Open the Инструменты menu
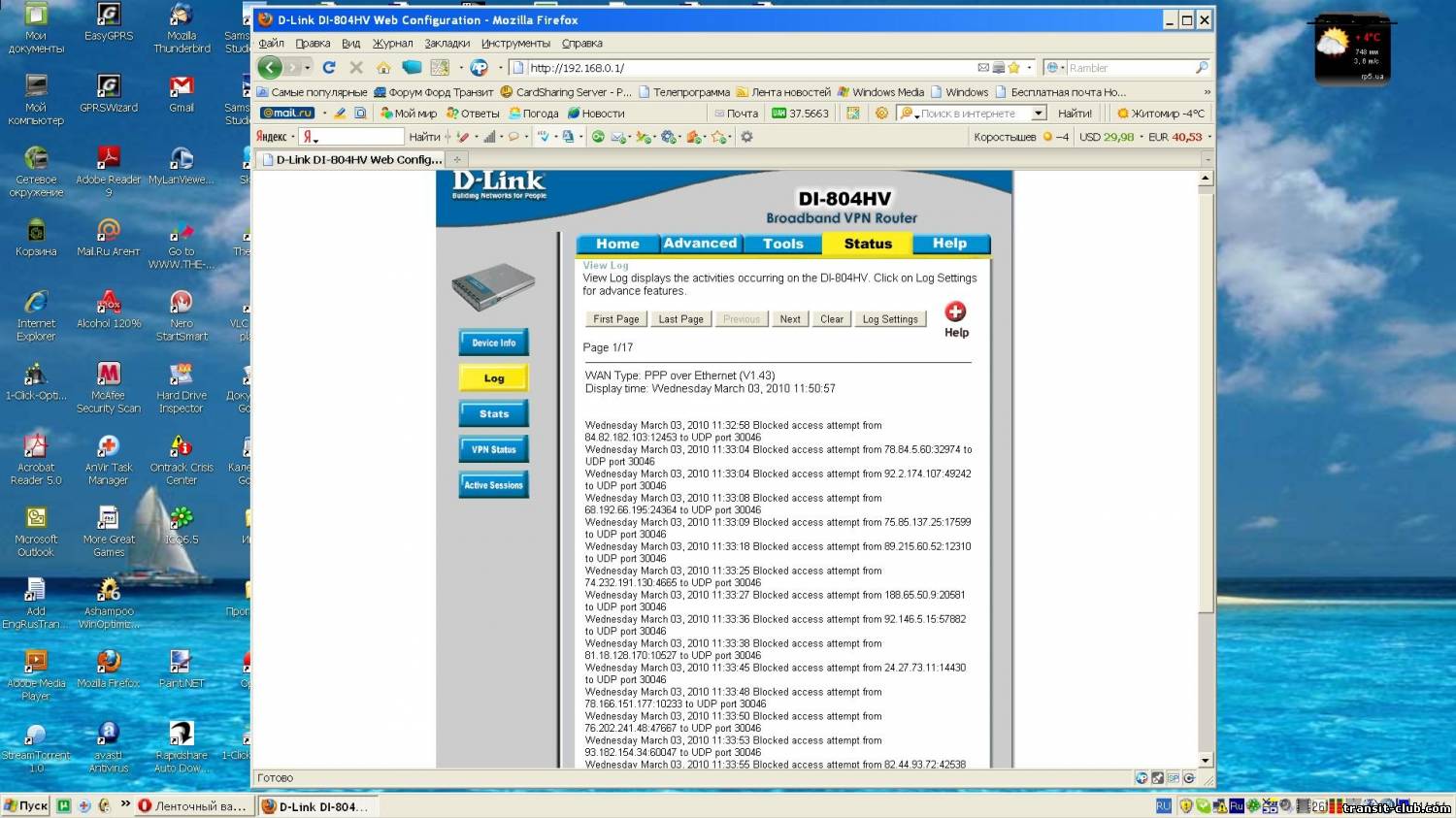The image size is (1456, 818). pyautogui.click(x=515, y=43)
